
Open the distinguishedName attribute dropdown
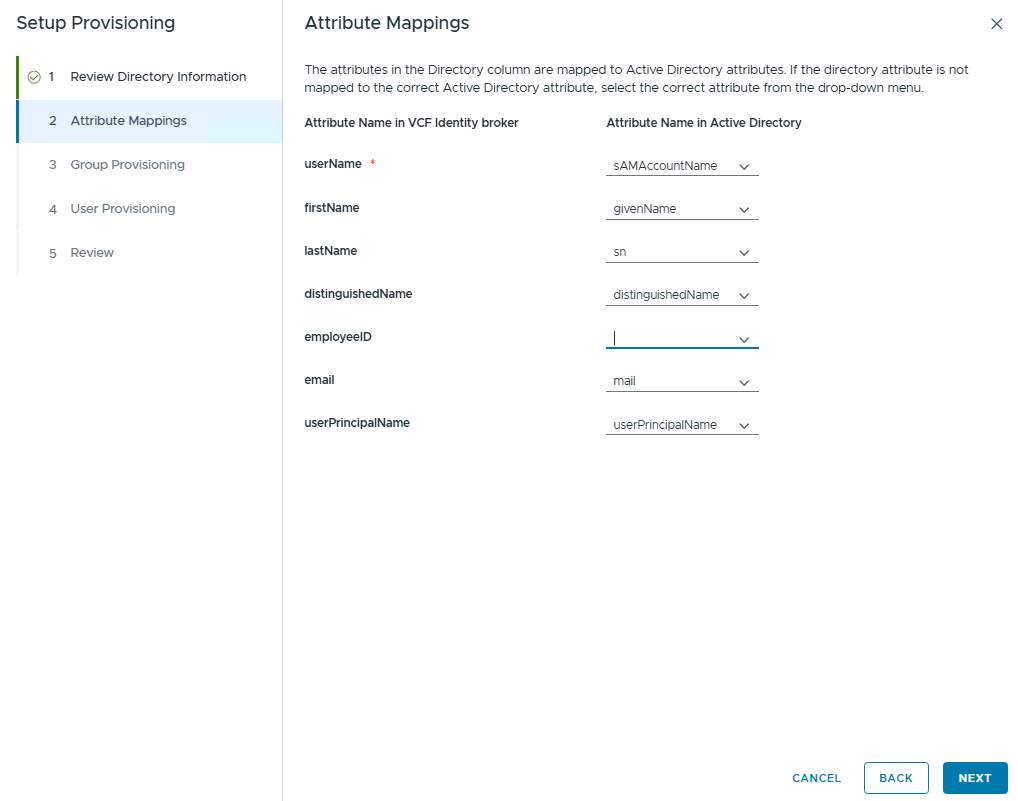[x=682, y=295]
